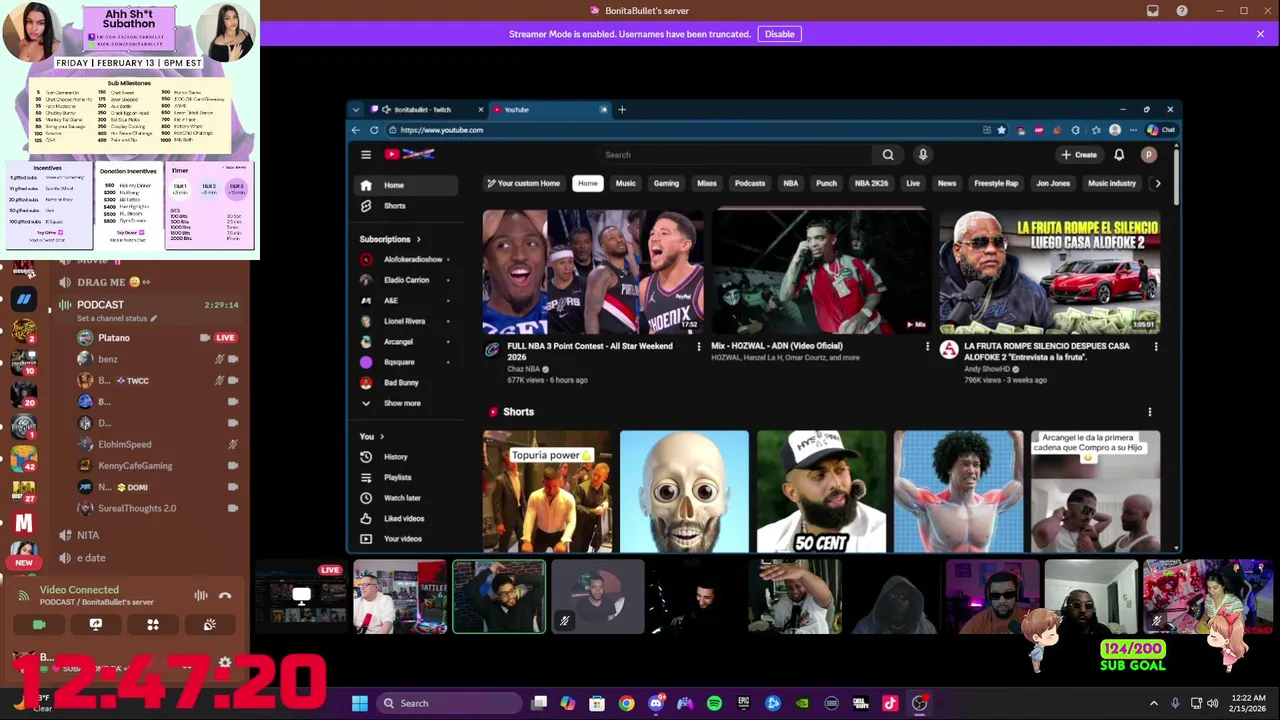Open the LA FRUTA ROMPE EL SILENCIO thumbnail
This screenshot has width=1280, height=720.
(x=1049, y=271)
